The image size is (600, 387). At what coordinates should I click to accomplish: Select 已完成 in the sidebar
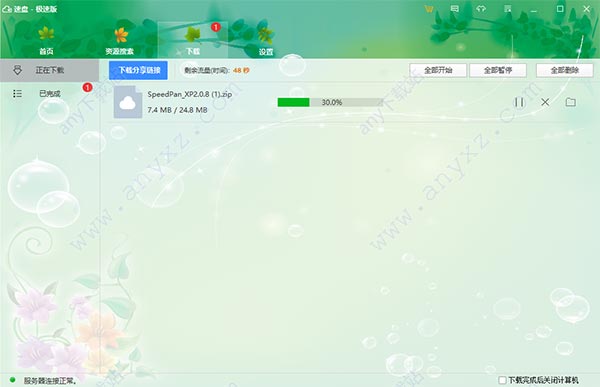pyautogui.click(x=49, y=93)
